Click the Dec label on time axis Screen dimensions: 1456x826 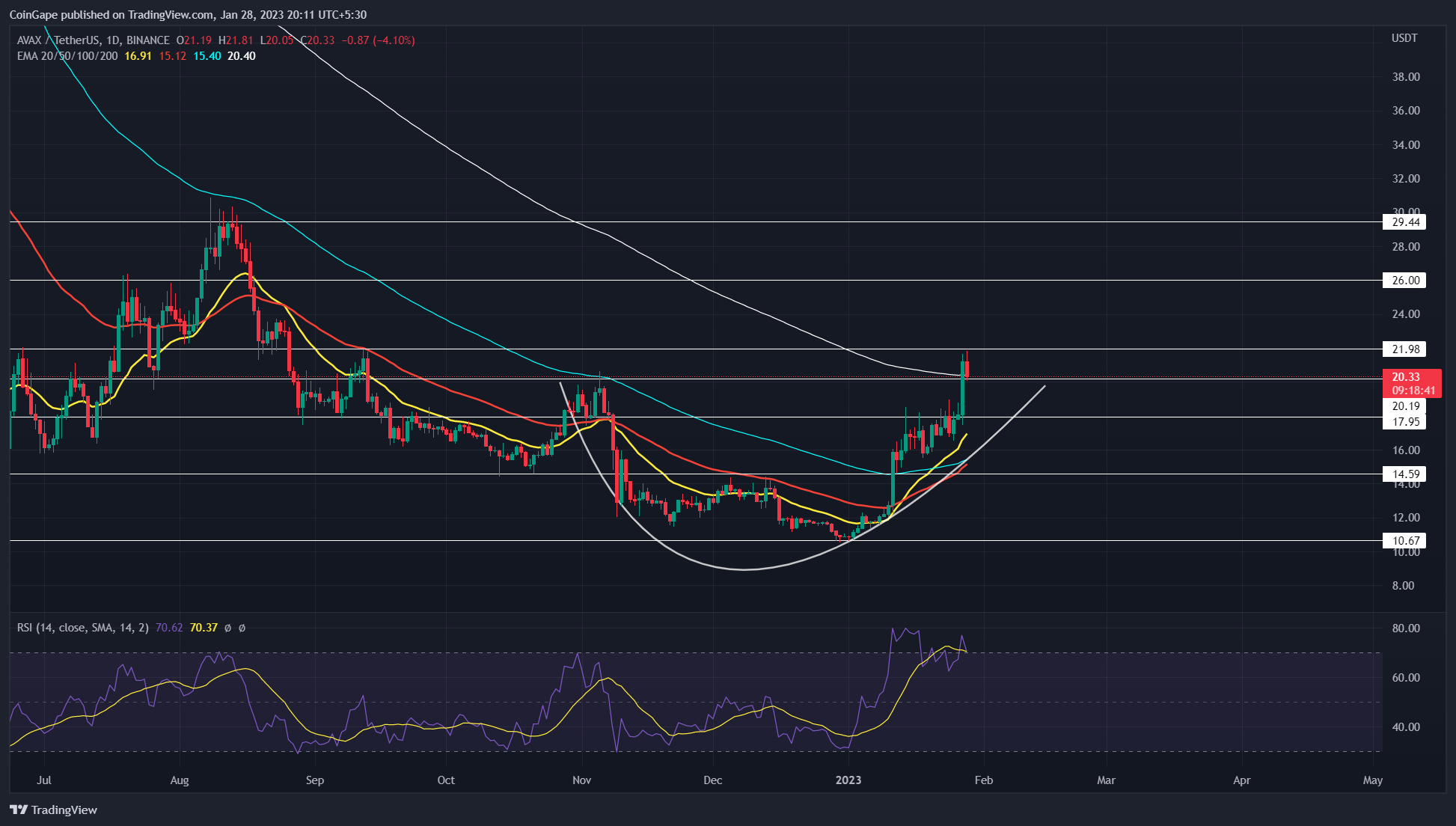coord(713,780)
